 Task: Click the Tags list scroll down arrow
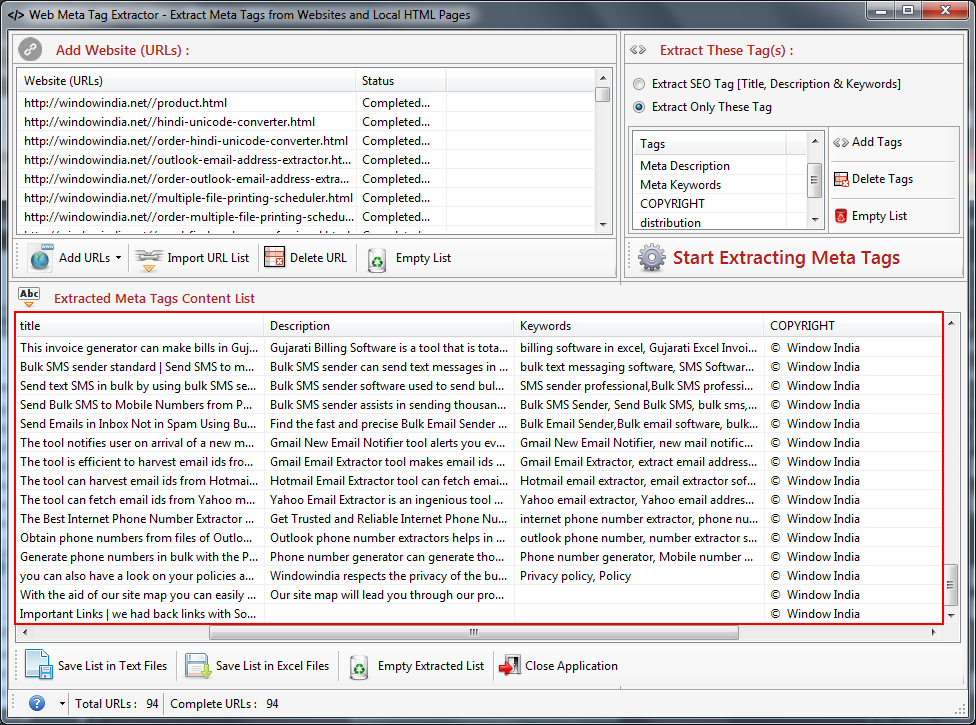[x=815, y=220]
